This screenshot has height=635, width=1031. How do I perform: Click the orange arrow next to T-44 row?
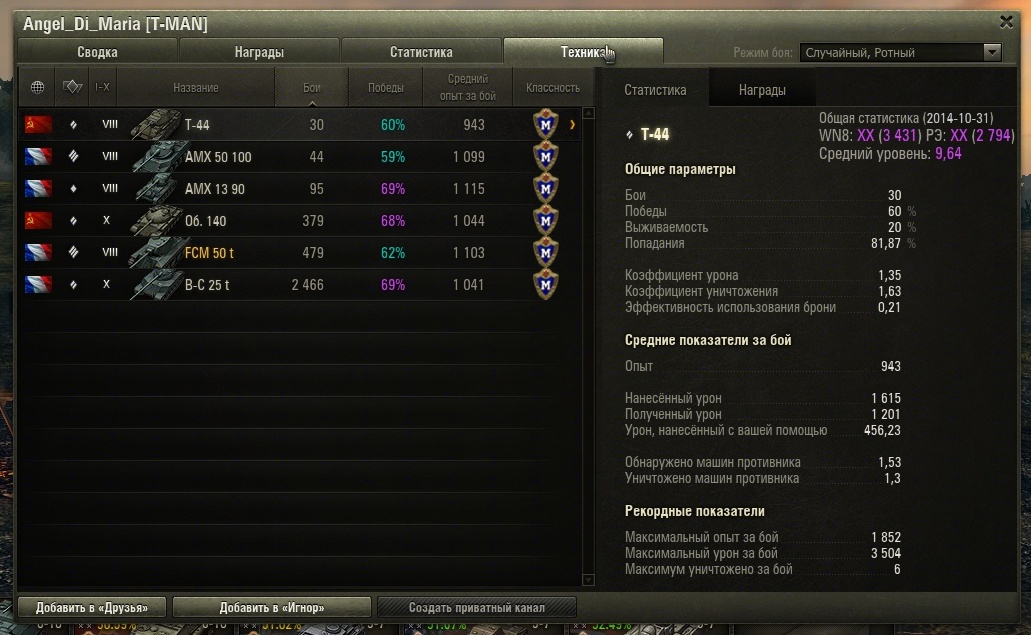click(x=572, y=124)
